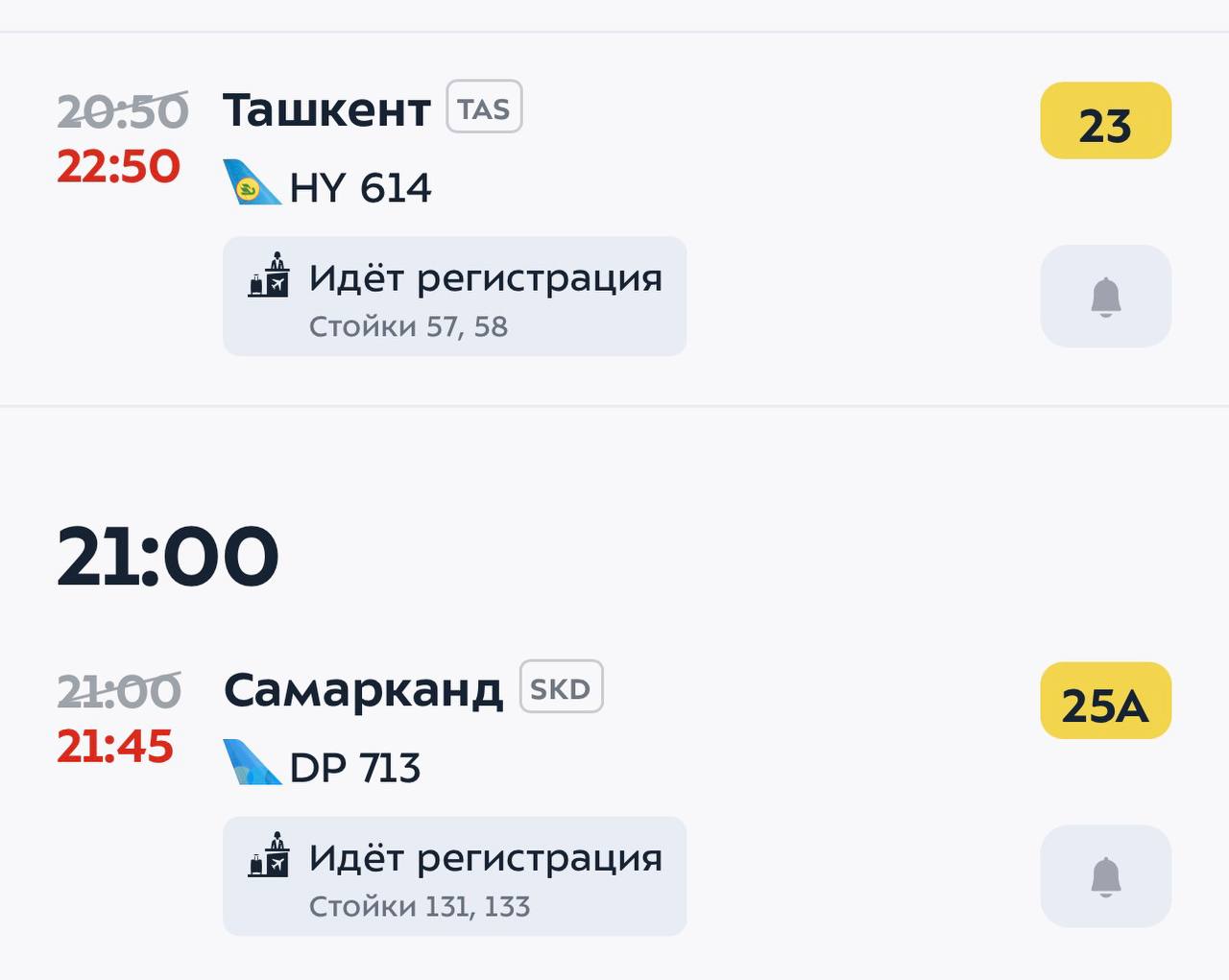Click the 21:00 time group header
The height and width of the screenshot is (980, 1229).
pyautogui.click(x=168, y=557)
